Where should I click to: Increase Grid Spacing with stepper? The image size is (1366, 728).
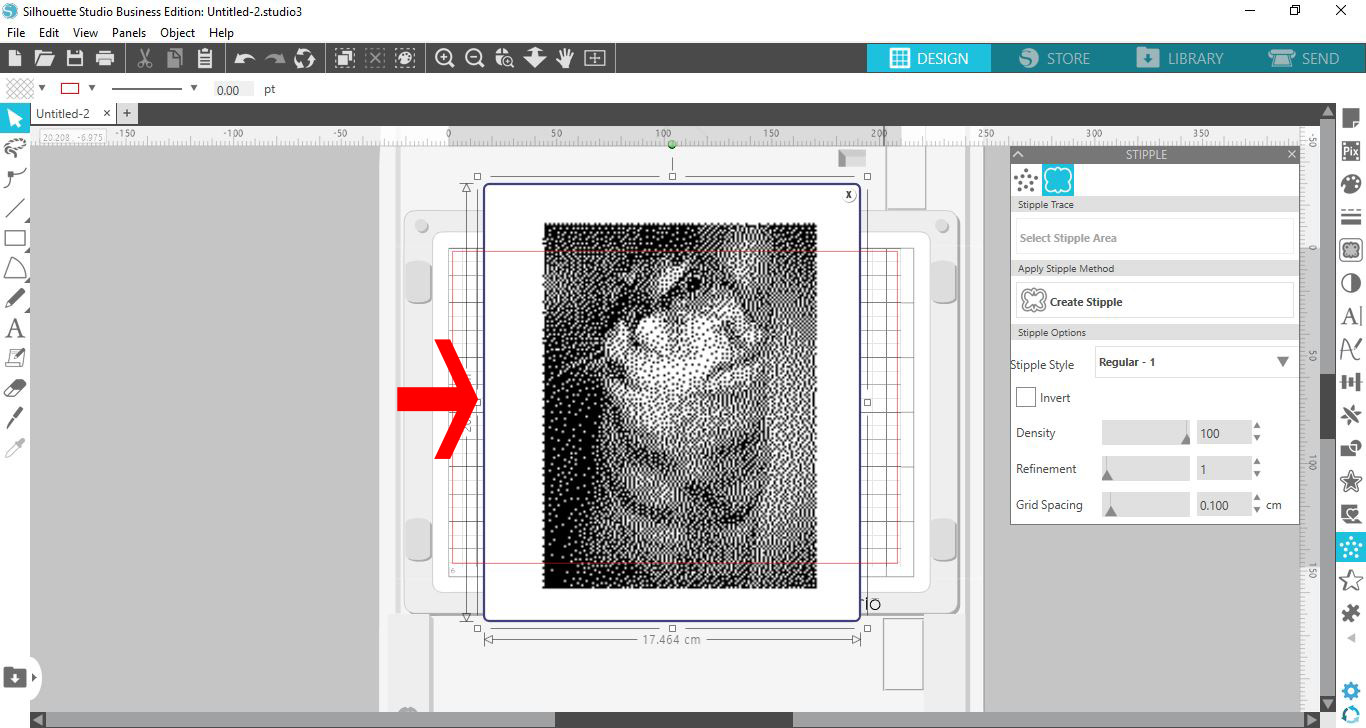pos(1257,499)
